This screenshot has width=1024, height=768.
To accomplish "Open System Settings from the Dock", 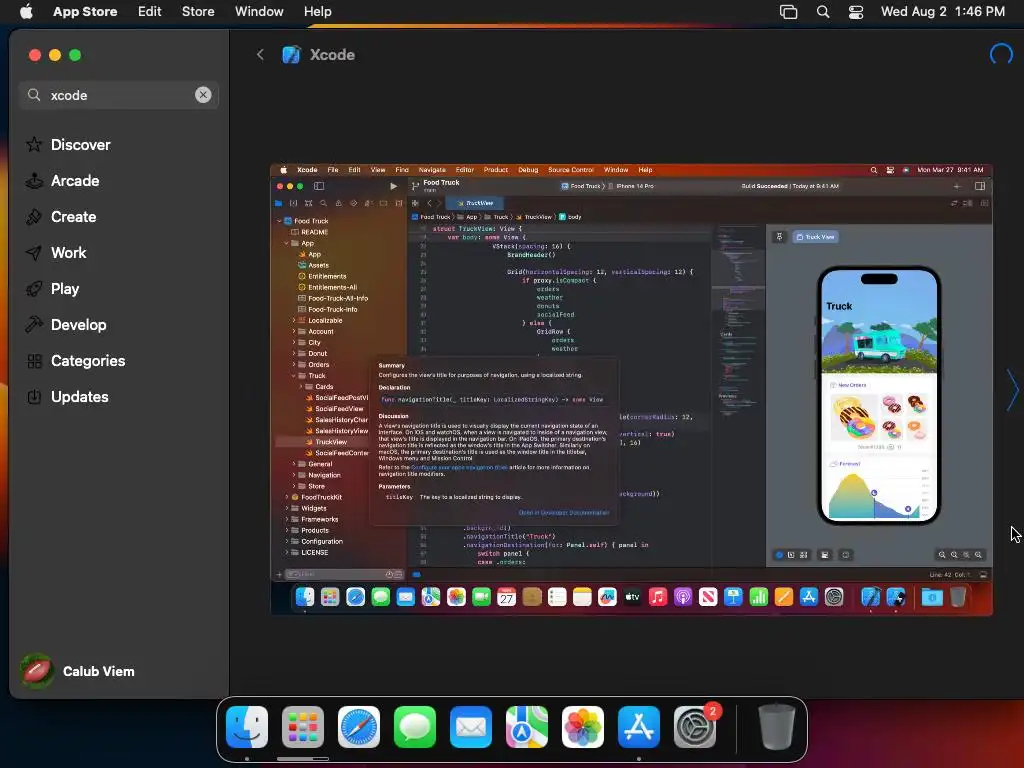I will [695, 727].
